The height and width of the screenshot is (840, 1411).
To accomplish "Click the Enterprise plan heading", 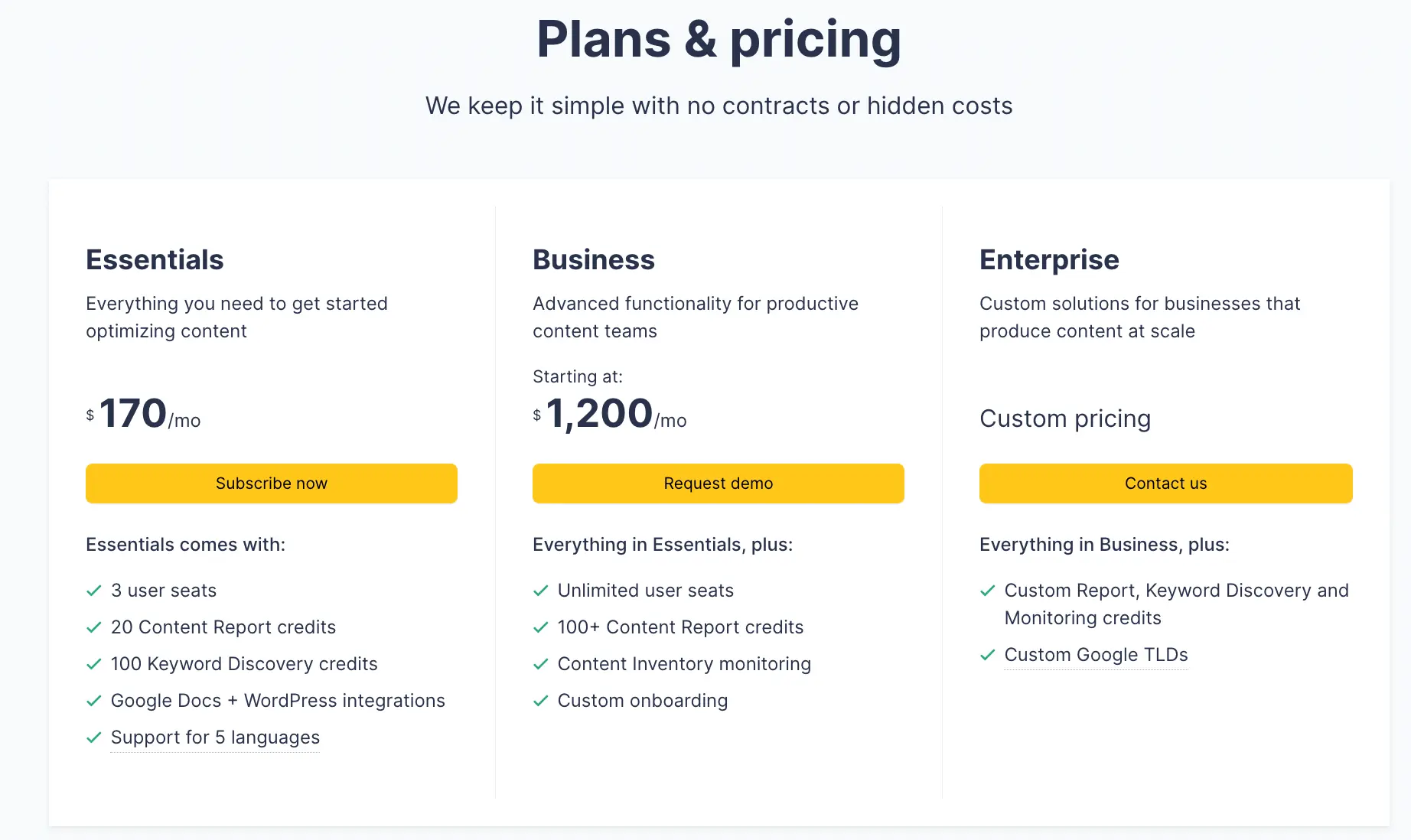I will click(x=1049, y=259).
